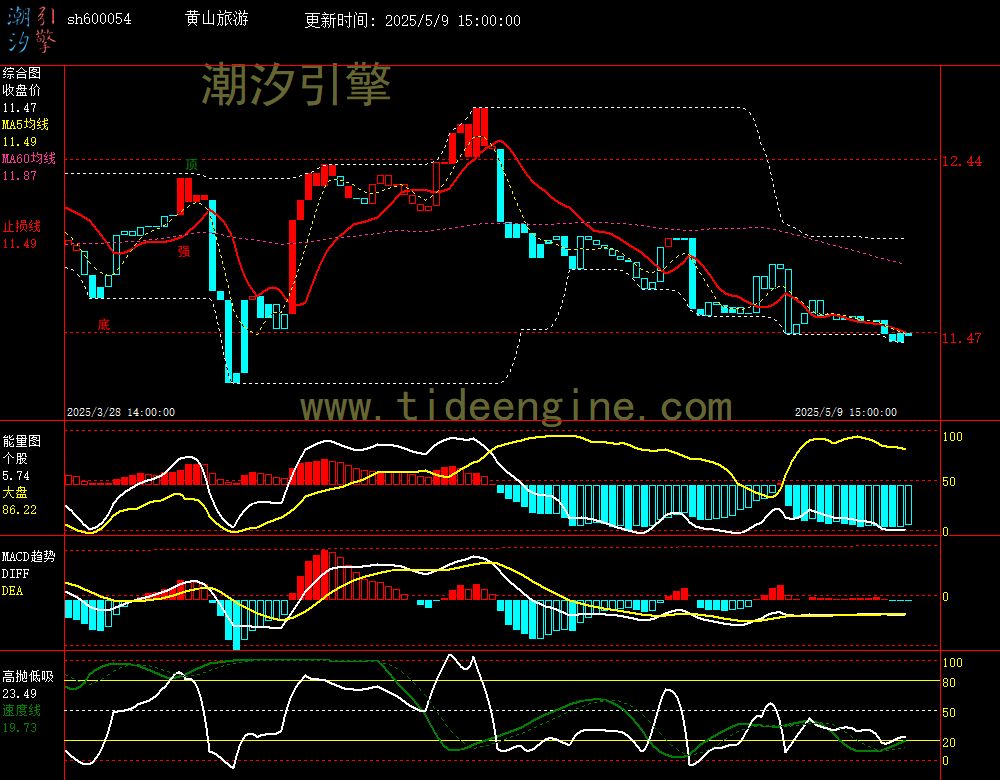Viewport: 1000px width, 780px height.
Task: Click the 0 axis value in MACD panel
Action: tap(946, 597)
